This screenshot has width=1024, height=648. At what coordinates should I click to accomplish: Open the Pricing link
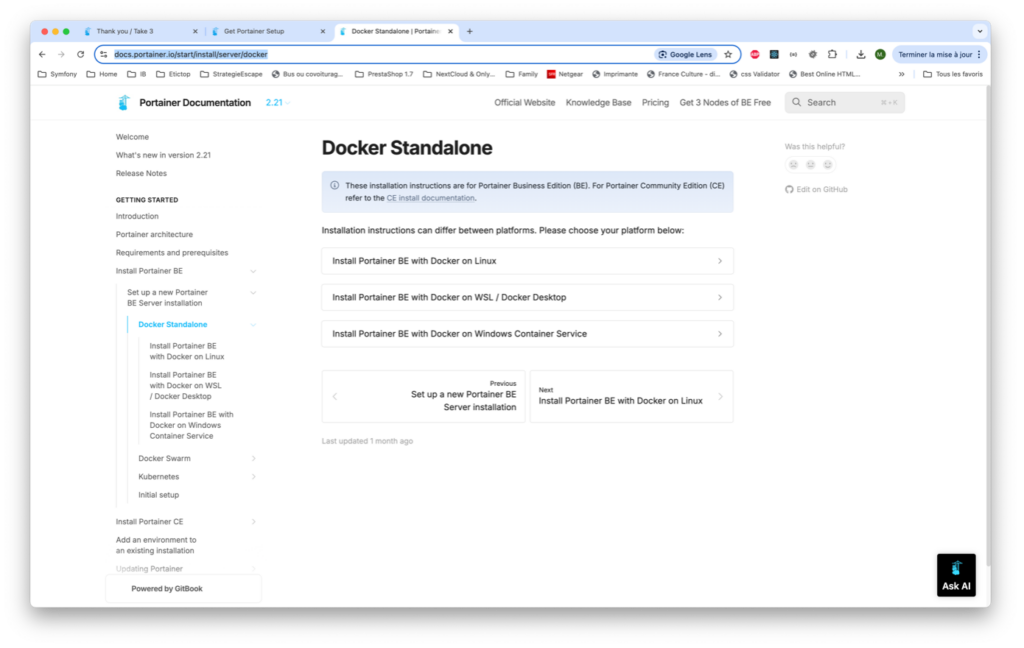[655, 103]
